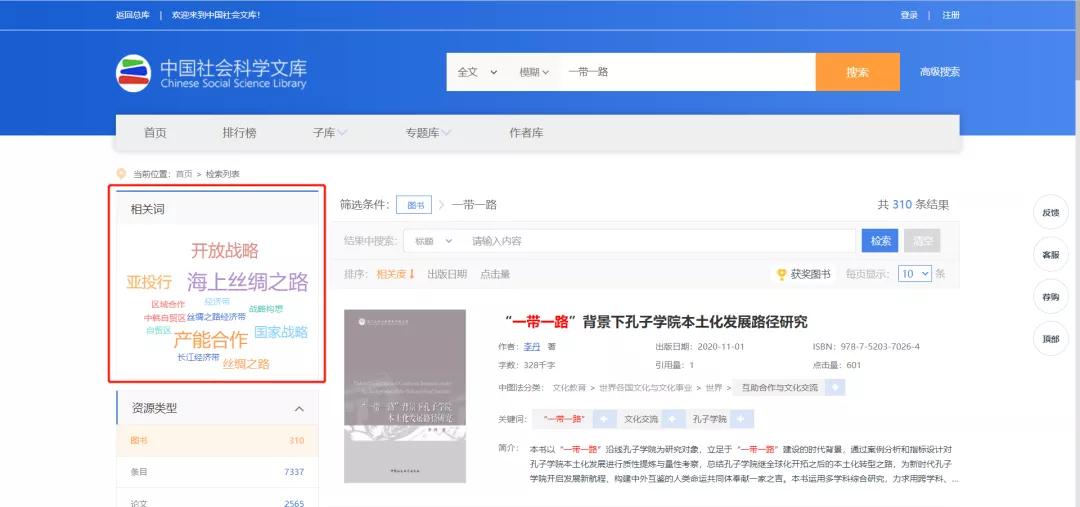Click related word 区域合作
1080x507 pixels.
point(168,304)
